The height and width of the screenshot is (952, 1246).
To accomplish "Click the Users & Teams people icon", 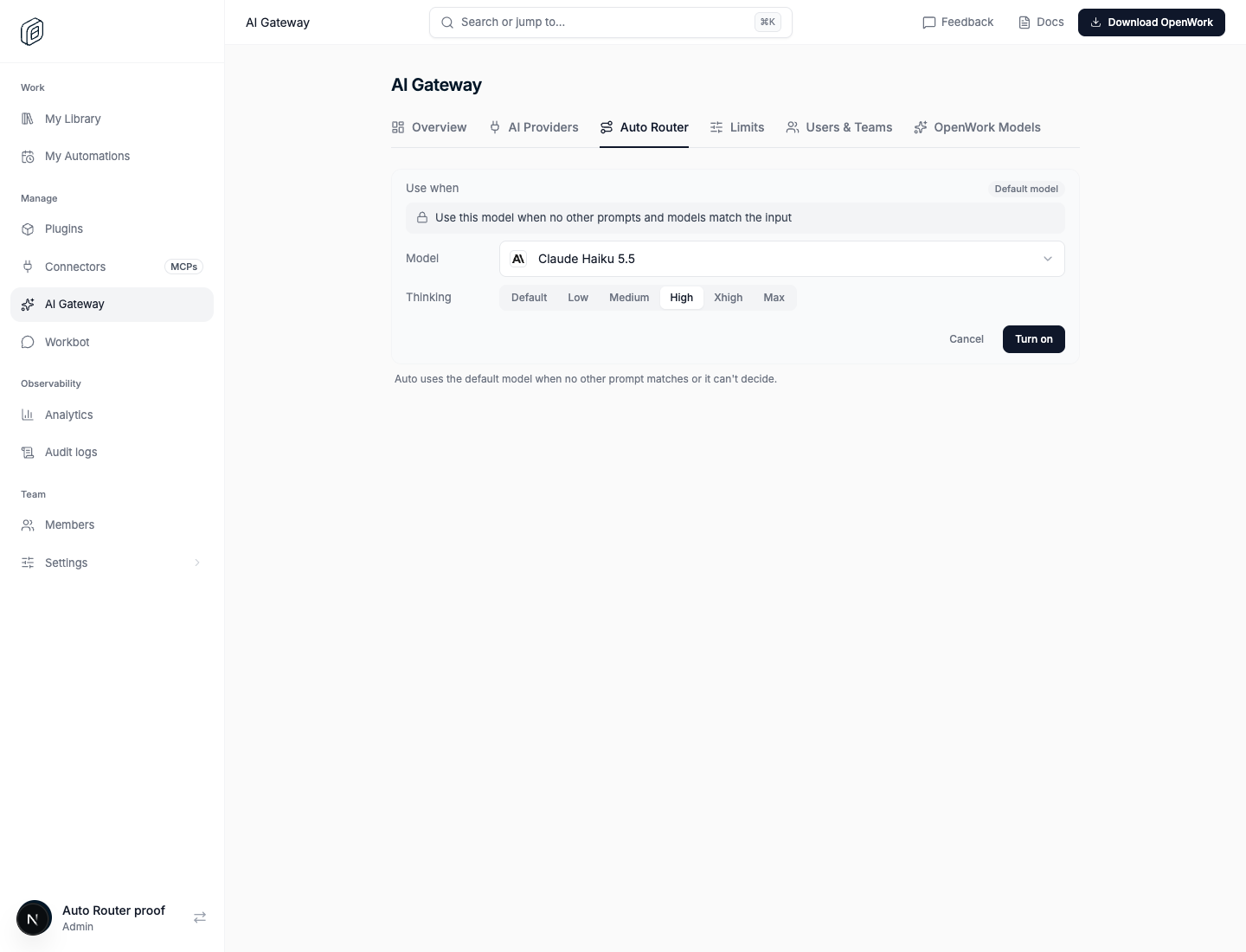I will pos(793,127).
